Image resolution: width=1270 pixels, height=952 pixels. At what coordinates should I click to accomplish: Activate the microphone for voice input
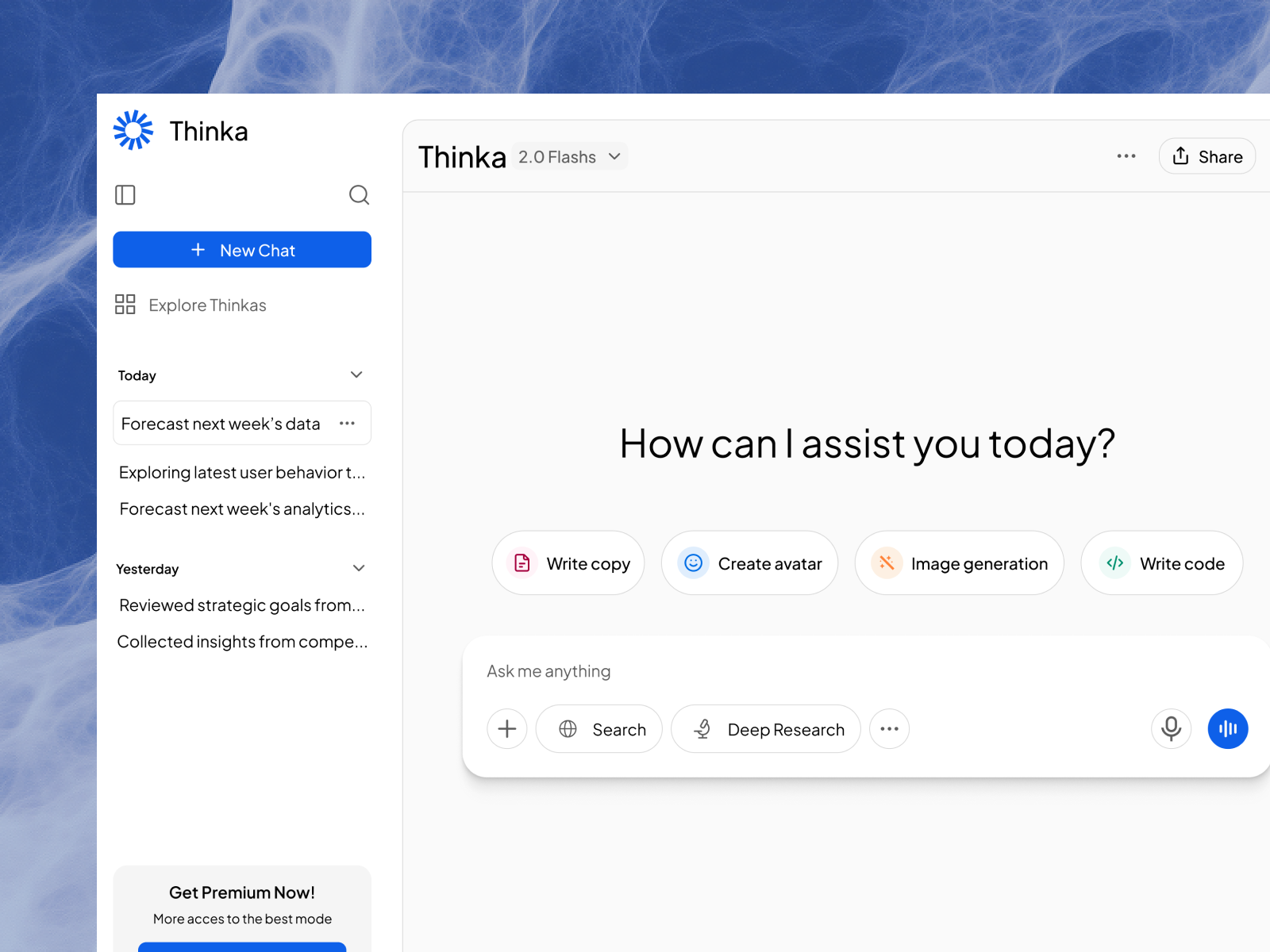[1170, 728]
